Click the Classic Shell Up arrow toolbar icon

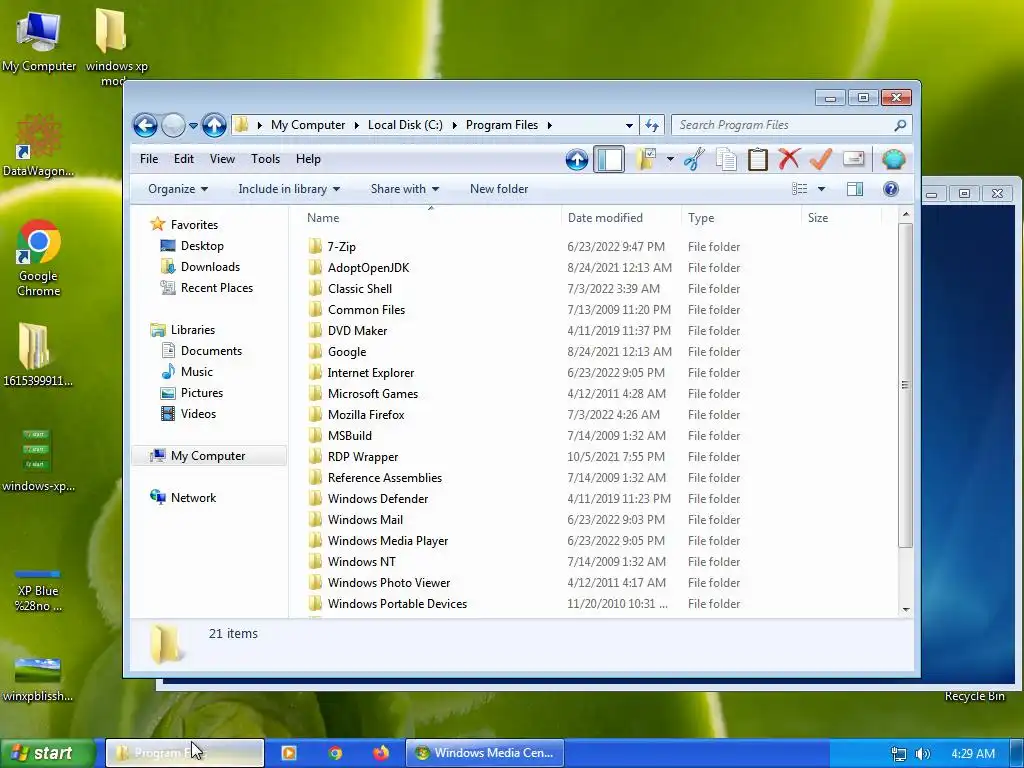click(x=577, y=159)
